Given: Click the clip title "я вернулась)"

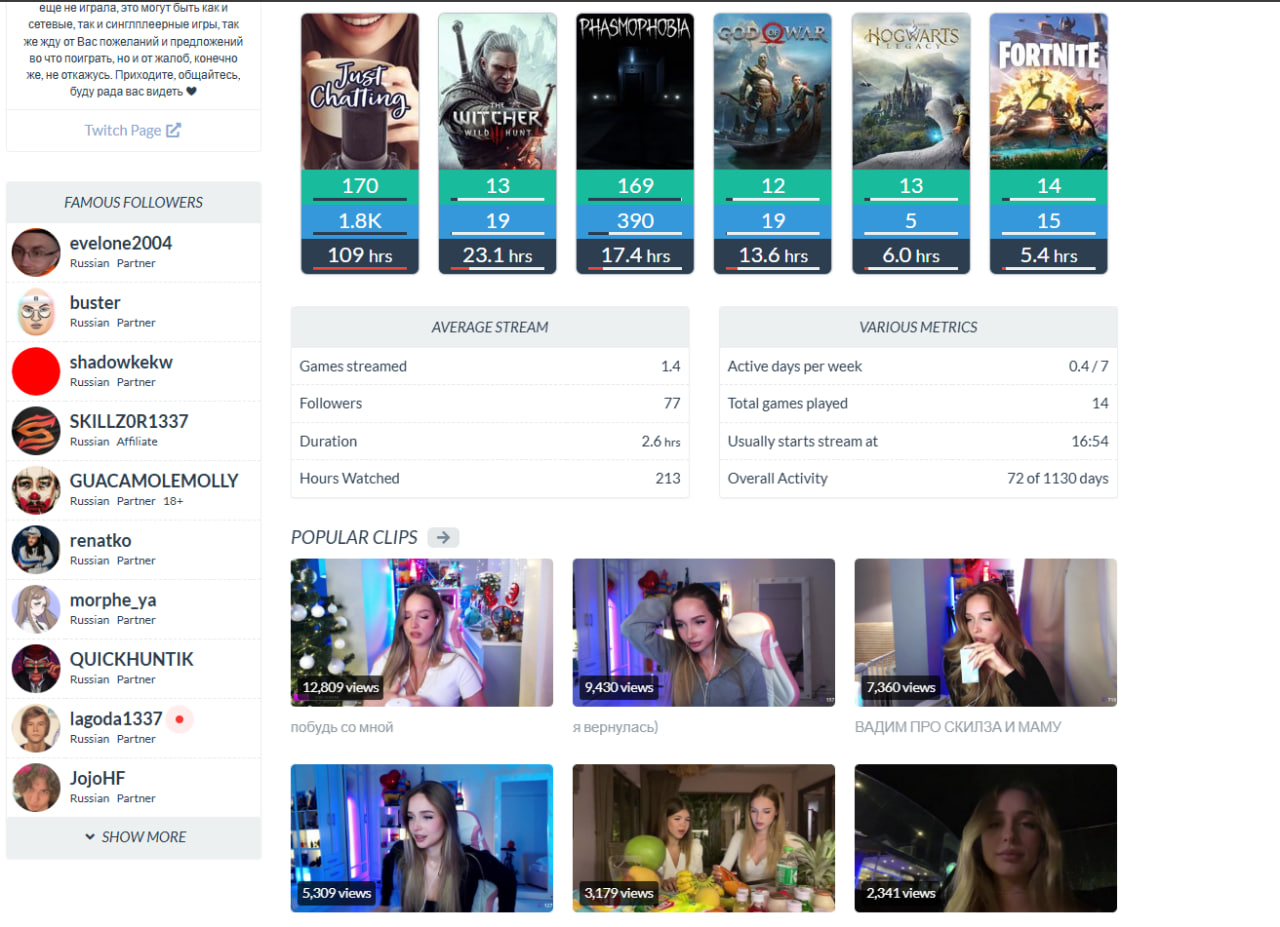Looking at the screenshot, I should (x=616, y=727).
